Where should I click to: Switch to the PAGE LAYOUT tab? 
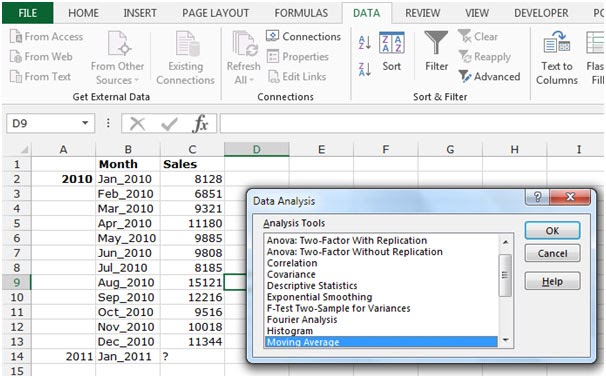coord(216,13)
